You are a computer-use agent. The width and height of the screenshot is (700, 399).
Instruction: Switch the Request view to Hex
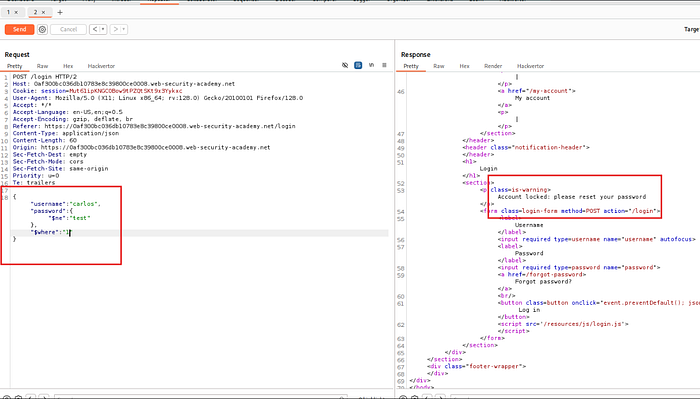pyautogui.click(x=68, y=66)
